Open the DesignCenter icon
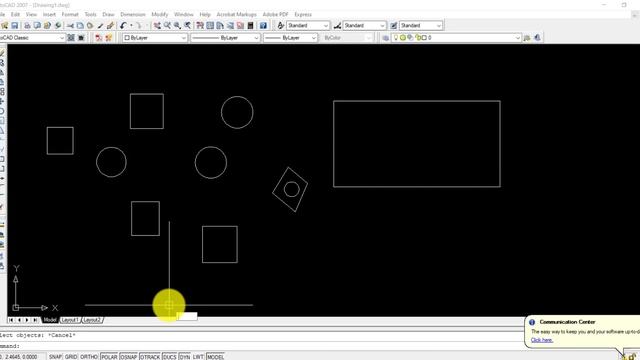The height and width of the screenshot is (360, 640). pyautogui.click(x=210, y=25)
